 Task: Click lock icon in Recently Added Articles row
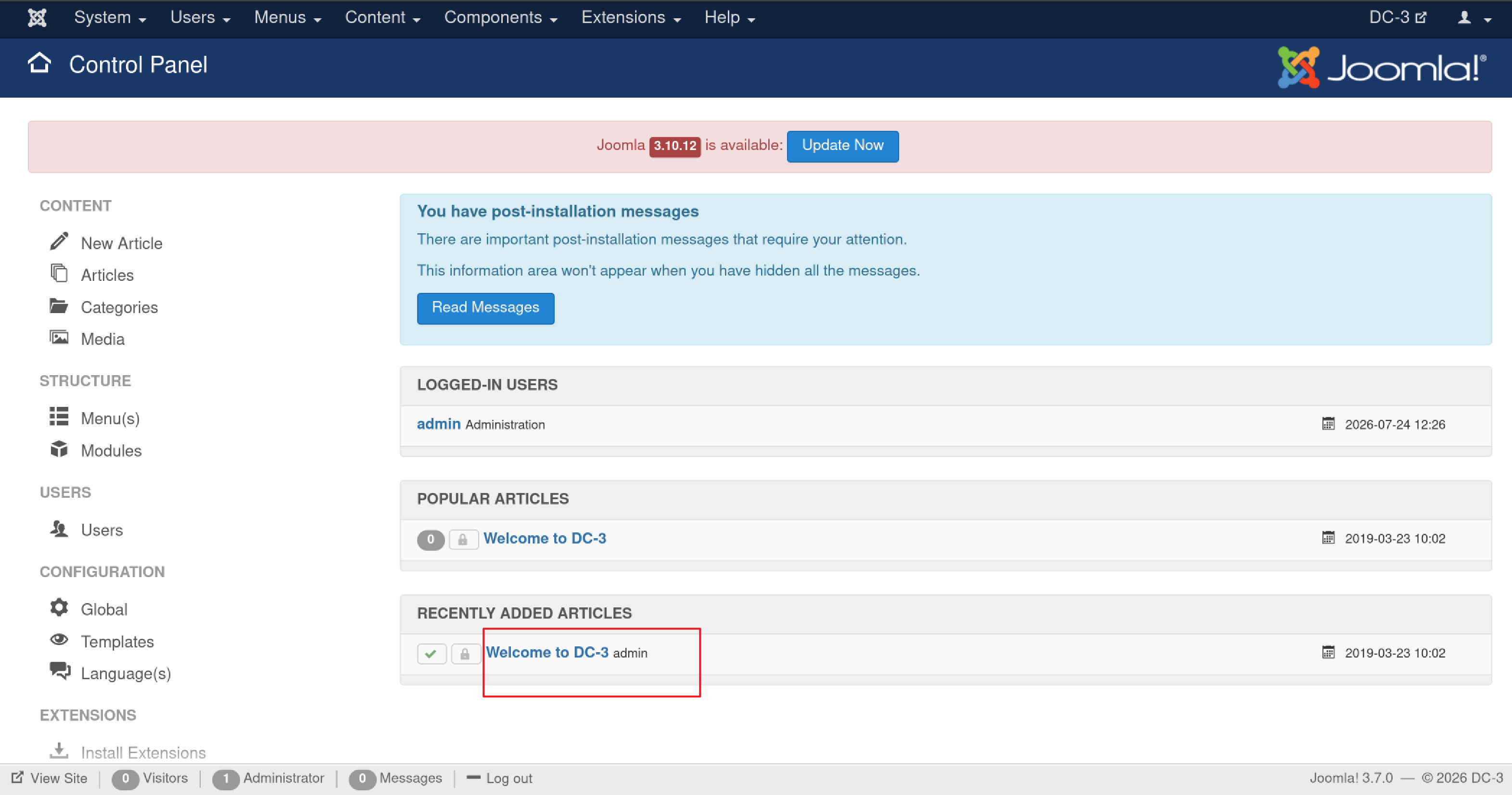466,654
